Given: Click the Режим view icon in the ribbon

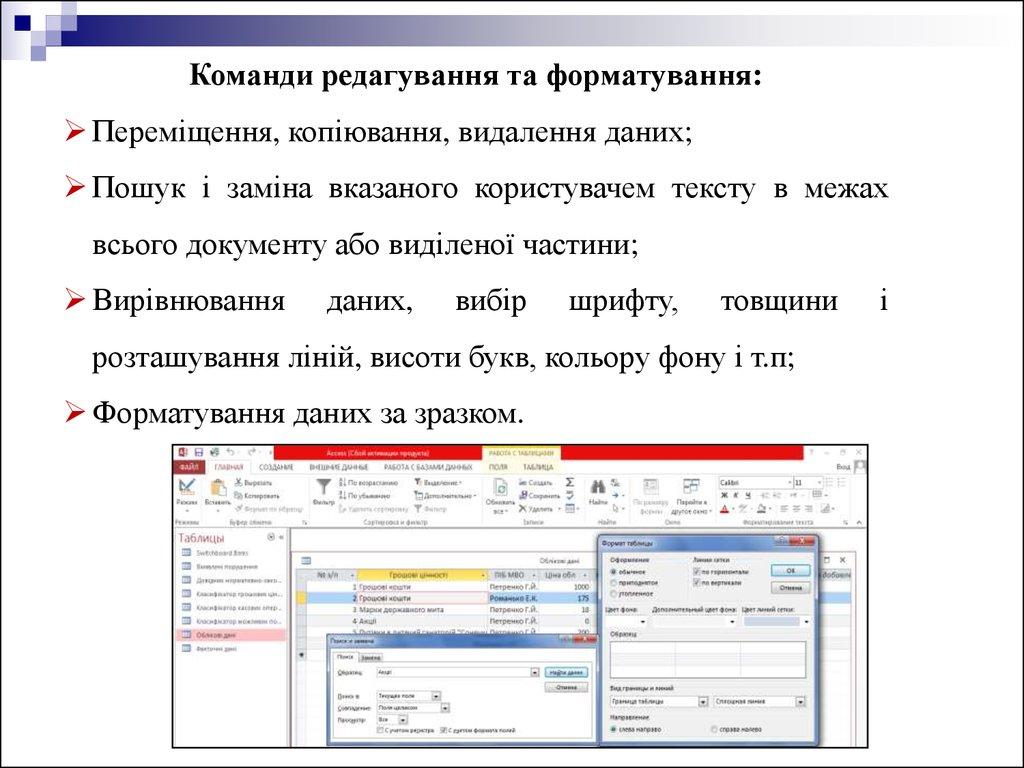Looking at the screenshot, I should point(186,487).
